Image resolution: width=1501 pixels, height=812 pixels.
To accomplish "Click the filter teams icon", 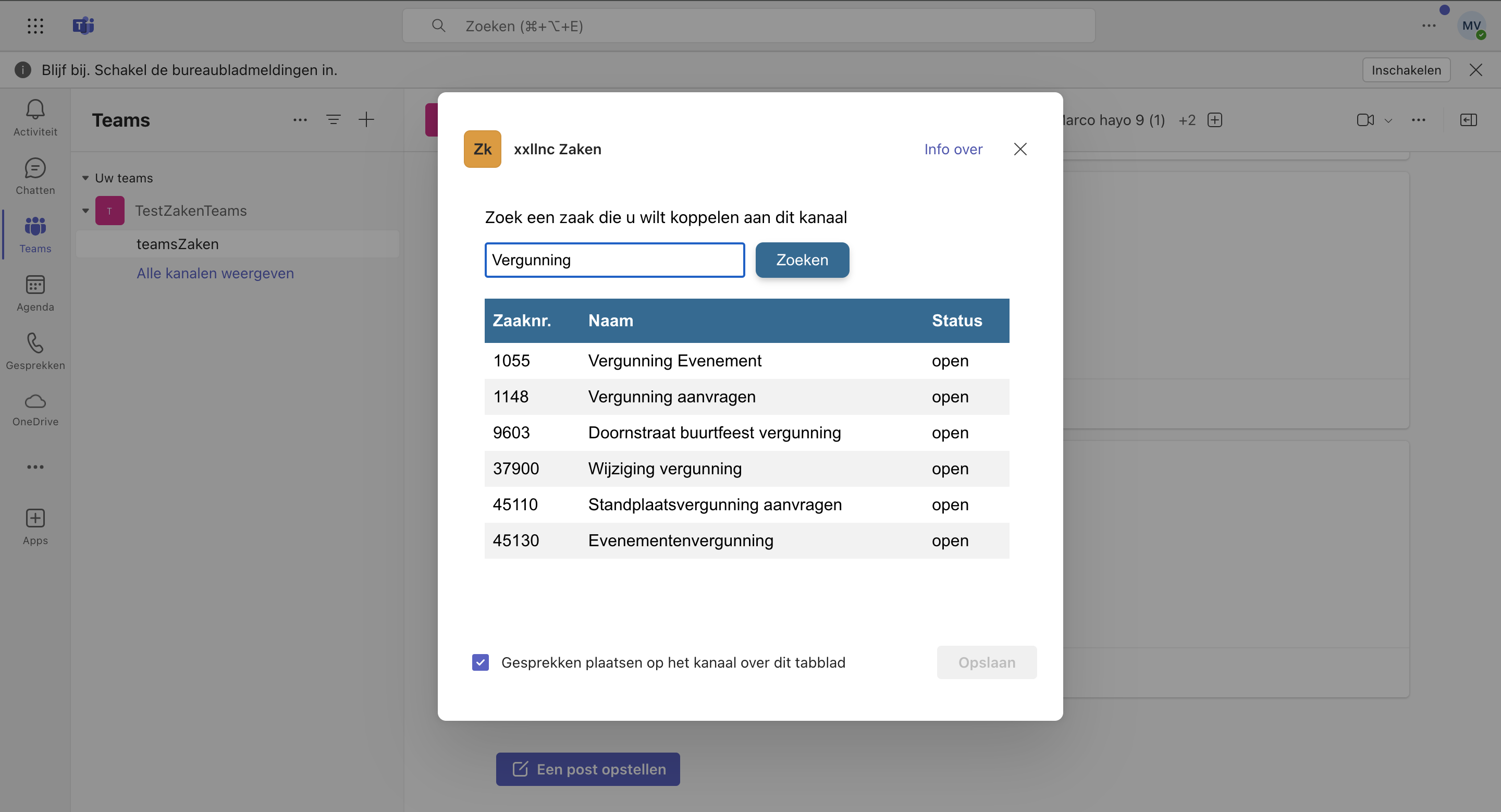I will pos(334,120).
